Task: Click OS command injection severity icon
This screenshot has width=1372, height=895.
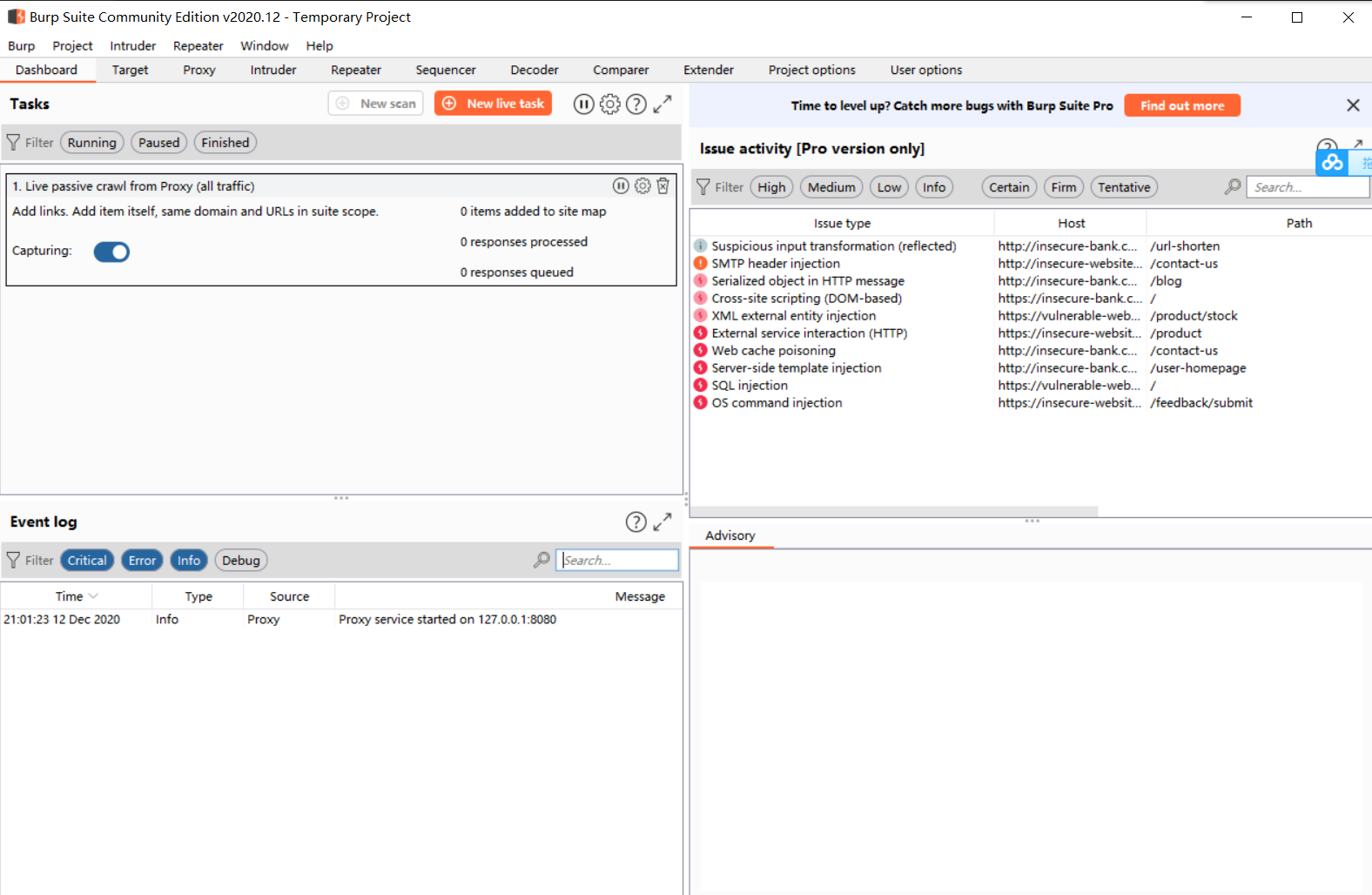Action: (x=700, y=402)
